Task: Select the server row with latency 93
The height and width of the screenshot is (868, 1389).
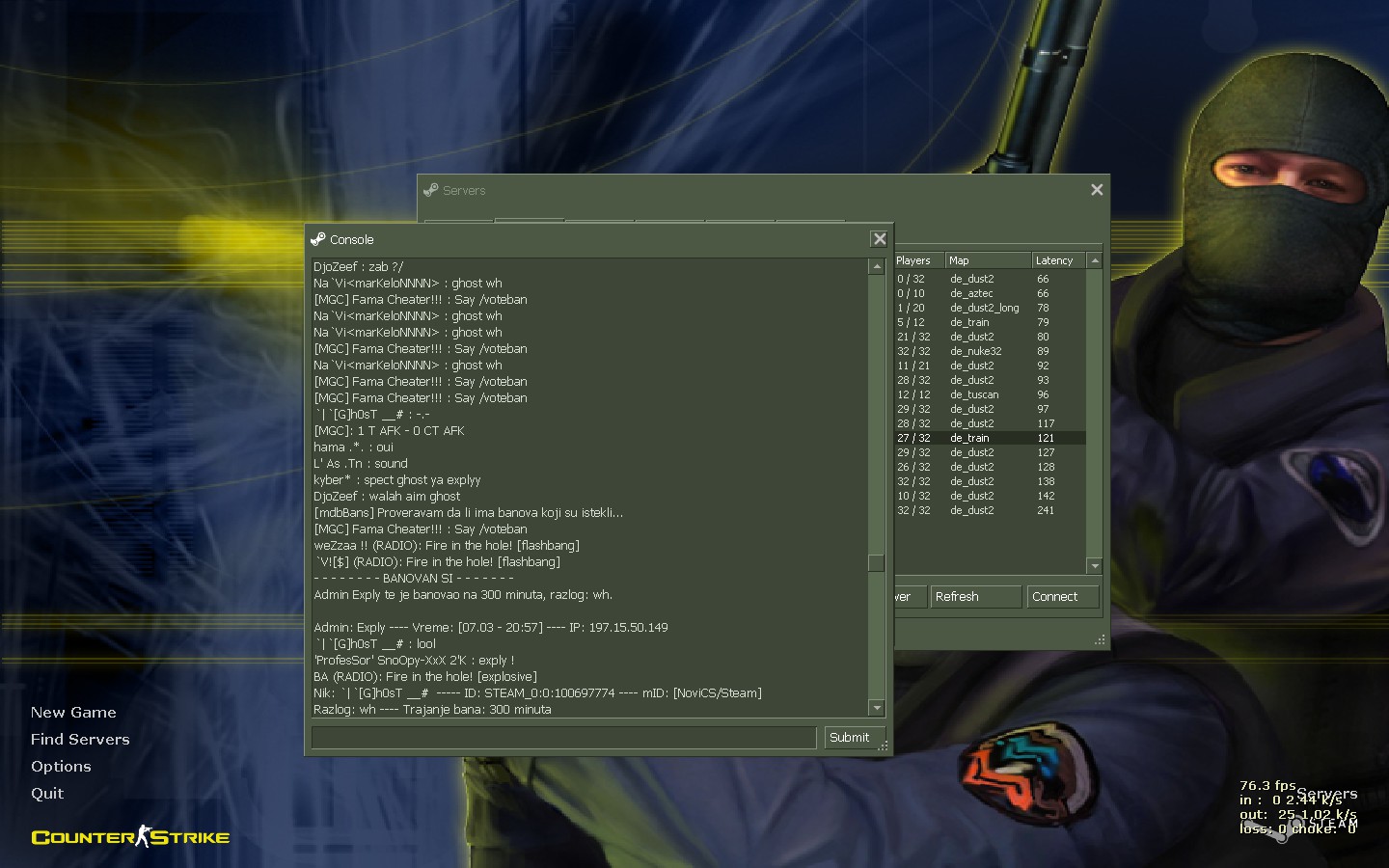Action: (x=990, y=380)
